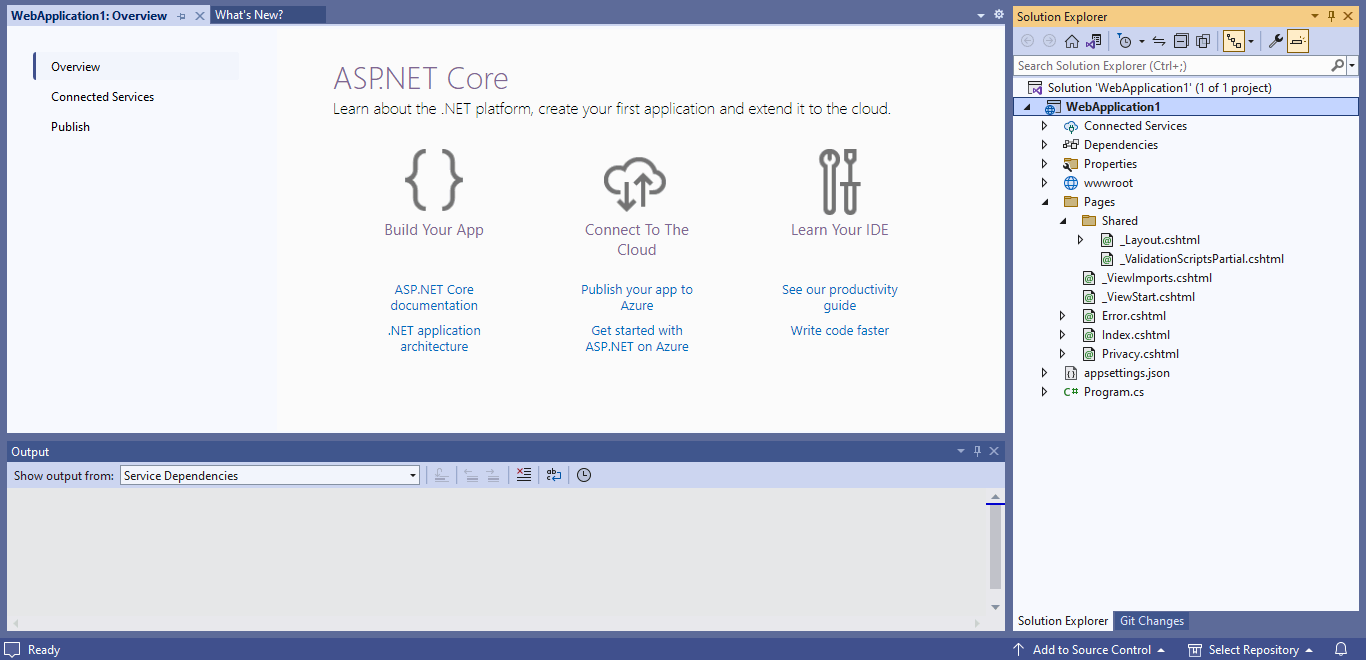Open Properties via the wrench icon
Image resolution: width=1366 pixels, height=660 pixels.
click(1275, 41)
